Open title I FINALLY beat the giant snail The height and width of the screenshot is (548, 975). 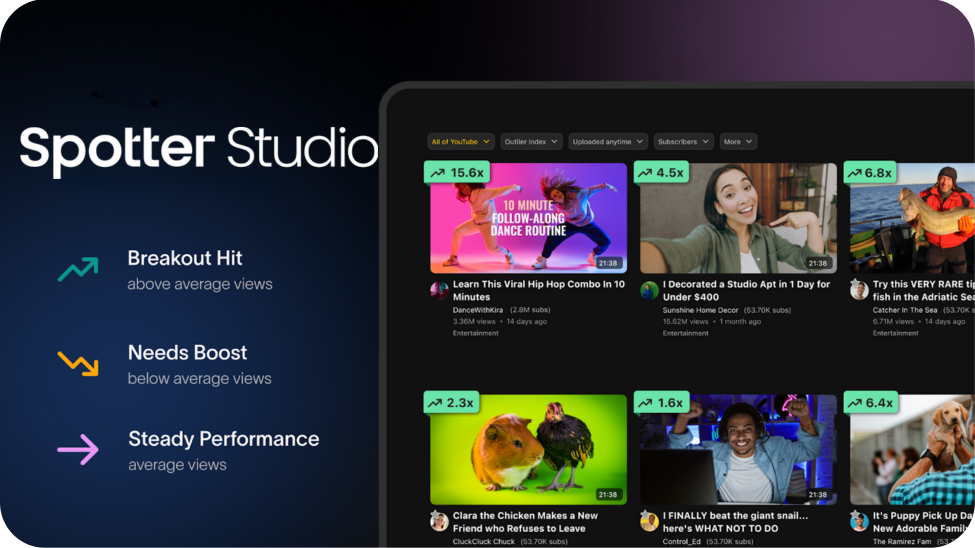tap(735, 522)
